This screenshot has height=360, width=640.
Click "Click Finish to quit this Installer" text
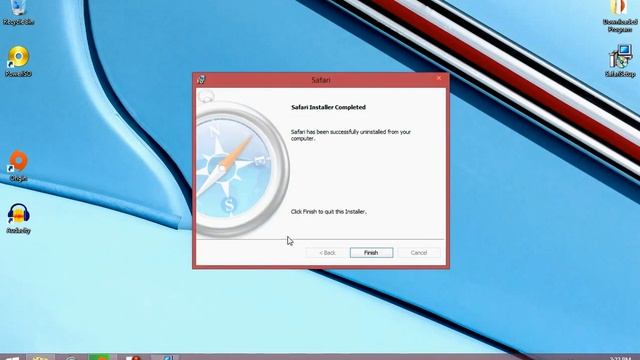pyautogui.click(x=329, y=212)
